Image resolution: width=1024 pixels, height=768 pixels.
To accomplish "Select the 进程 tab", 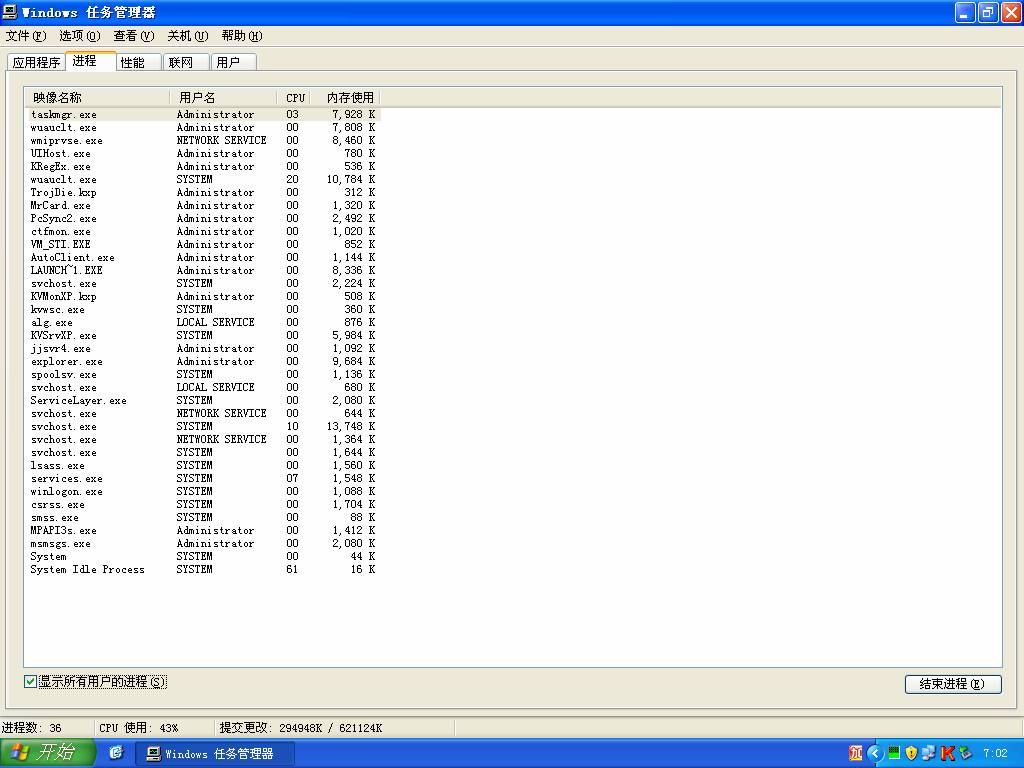I will 91,61.
